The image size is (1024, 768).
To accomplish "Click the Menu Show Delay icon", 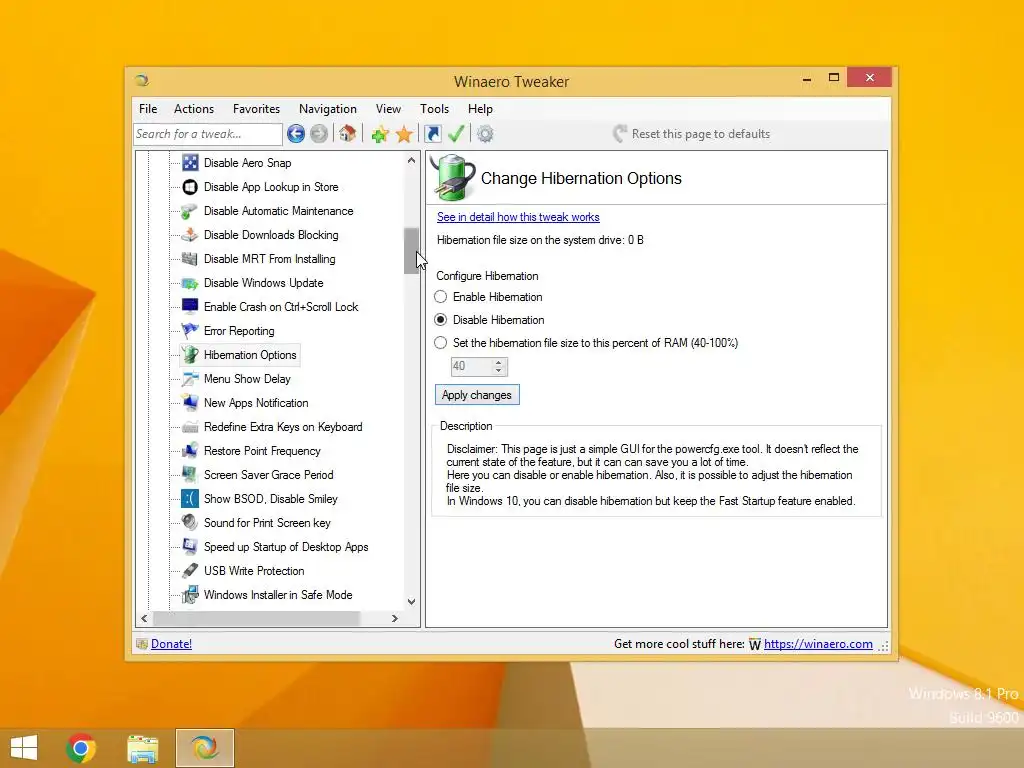I will [x=190, y=379].
